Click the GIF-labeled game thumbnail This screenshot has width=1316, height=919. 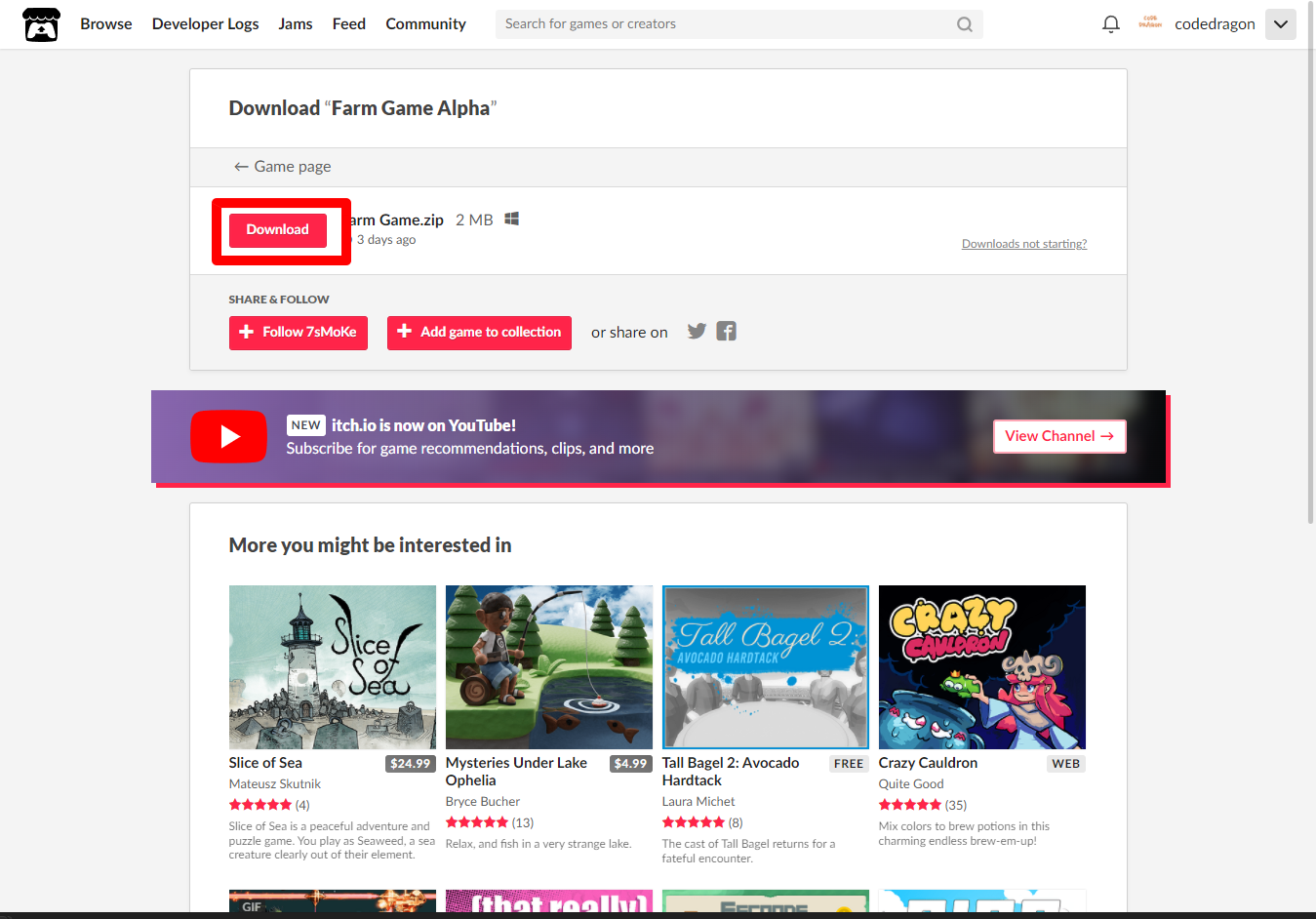pyautogui.click(x=333, y=902)
